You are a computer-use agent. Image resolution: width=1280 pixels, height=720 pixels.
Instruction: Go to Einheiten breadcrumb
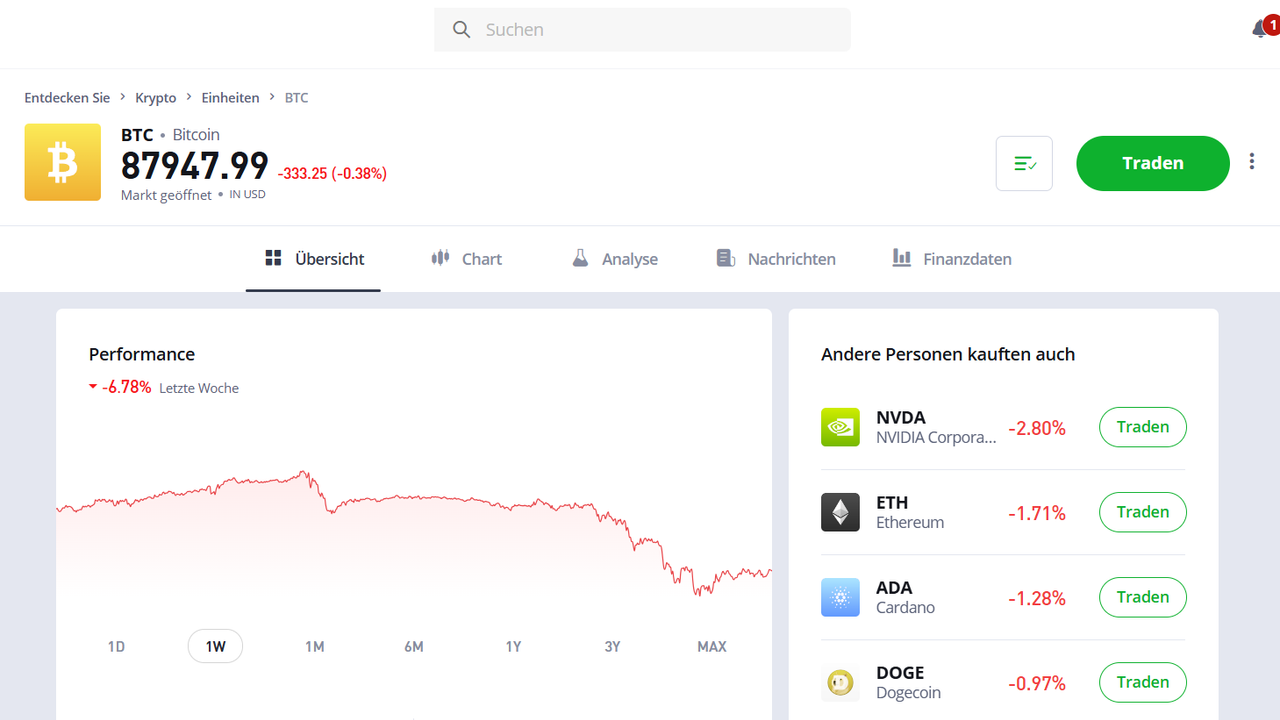[230, 98]
